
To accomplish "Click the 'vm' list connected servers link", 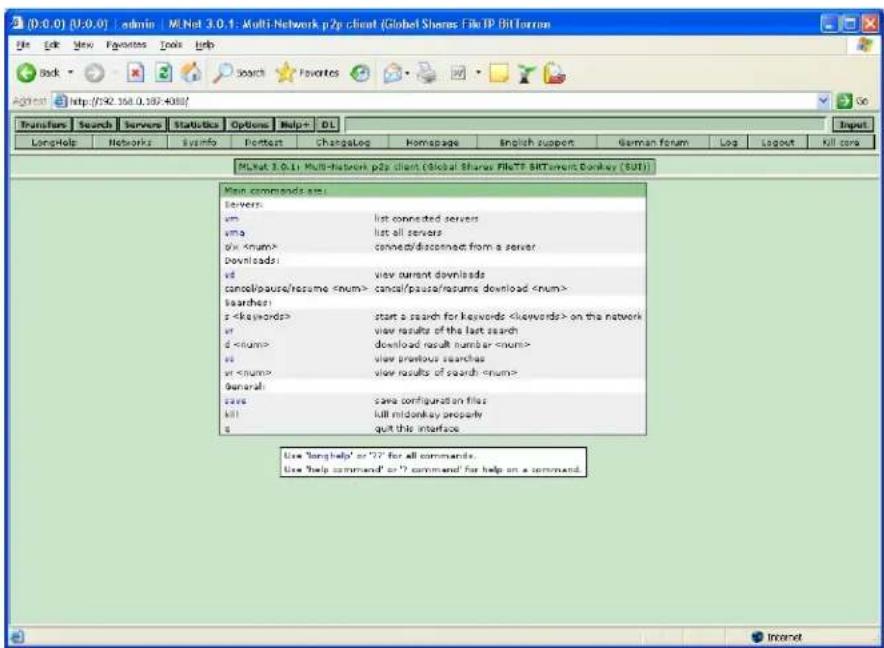I will coord(231,218).
